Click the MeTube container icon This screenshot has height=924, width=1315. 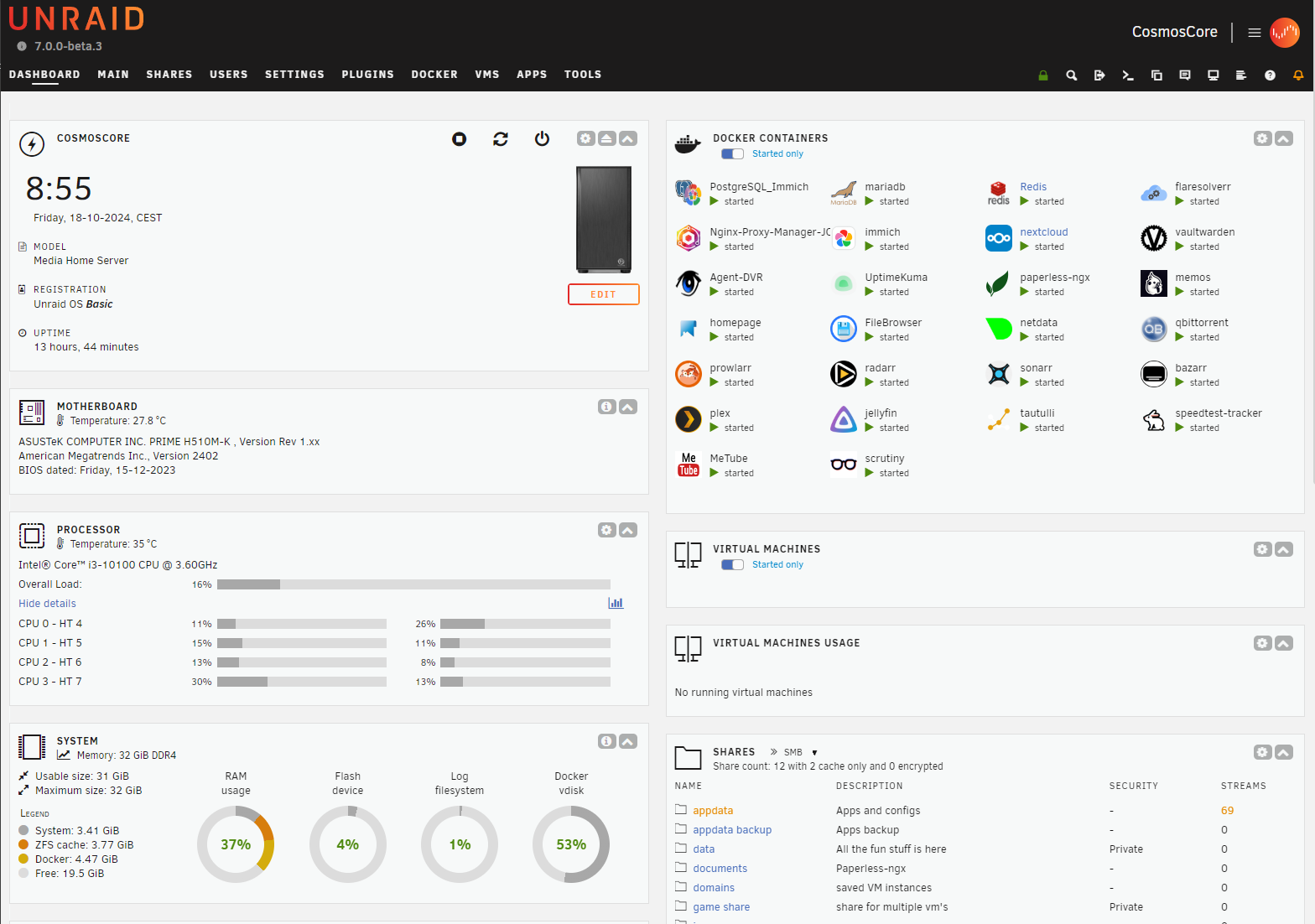[x=689, y=465]
